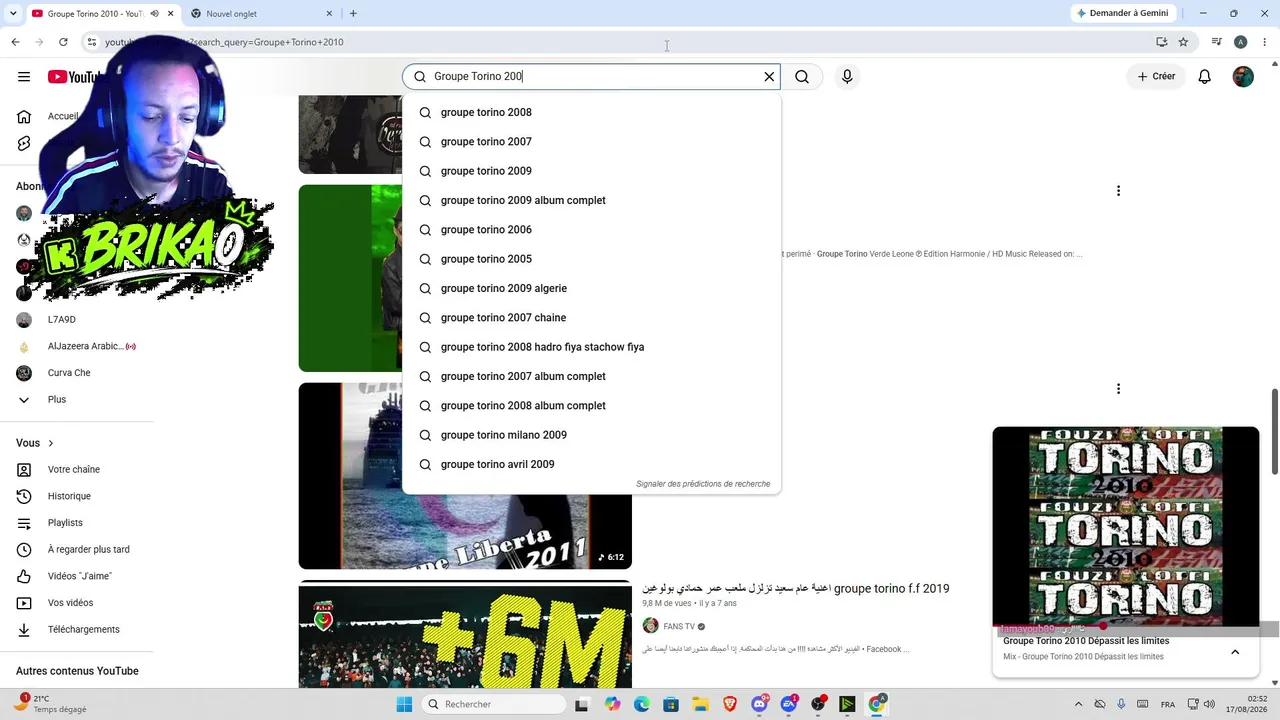Select suggestion groupe torino 2009 album complet
This screenshot has height=720, width=1280.
click(x=591, y=201)
